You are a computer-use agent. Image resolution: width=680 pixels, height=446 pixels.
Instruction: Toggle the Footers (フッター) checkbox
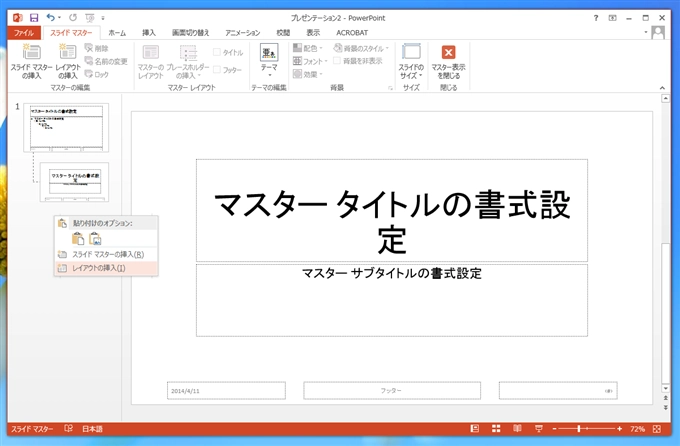[x=217, y=69]
